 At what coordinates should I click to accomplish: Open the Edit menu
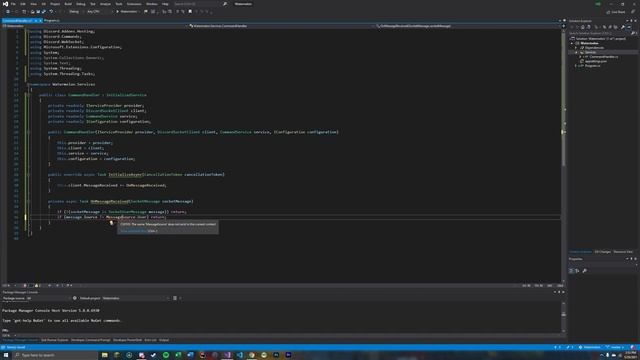23,4
